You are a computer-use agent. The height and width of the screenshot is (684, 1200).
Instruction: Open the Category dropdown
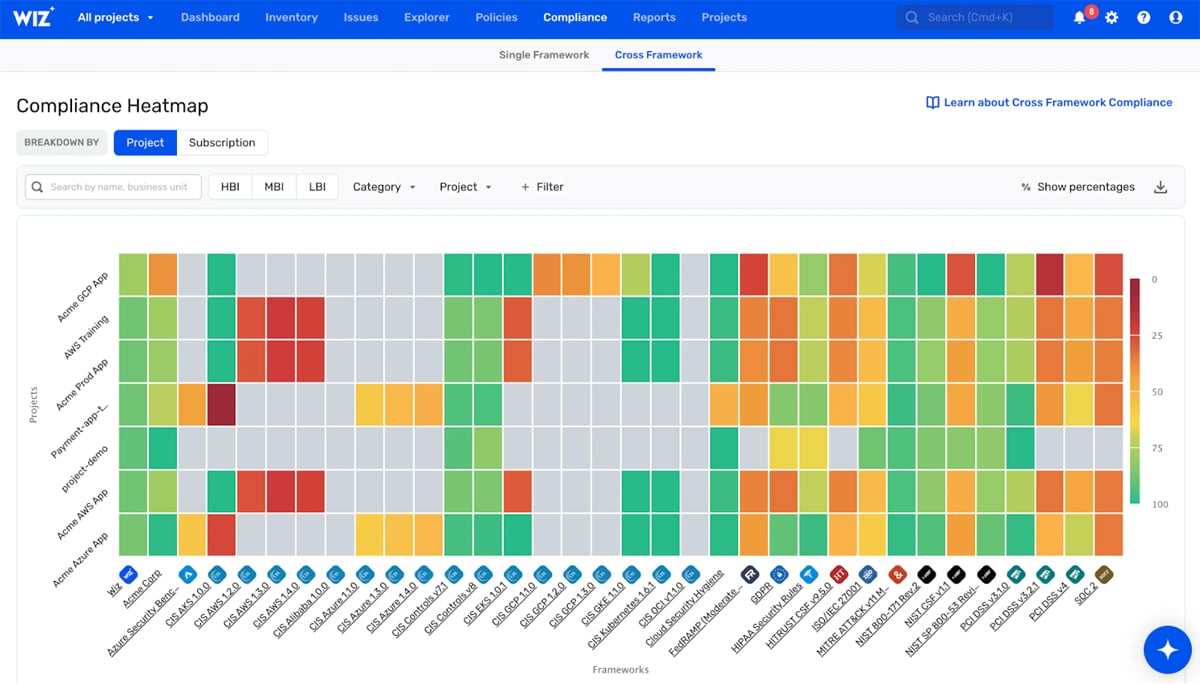point(383,187)
